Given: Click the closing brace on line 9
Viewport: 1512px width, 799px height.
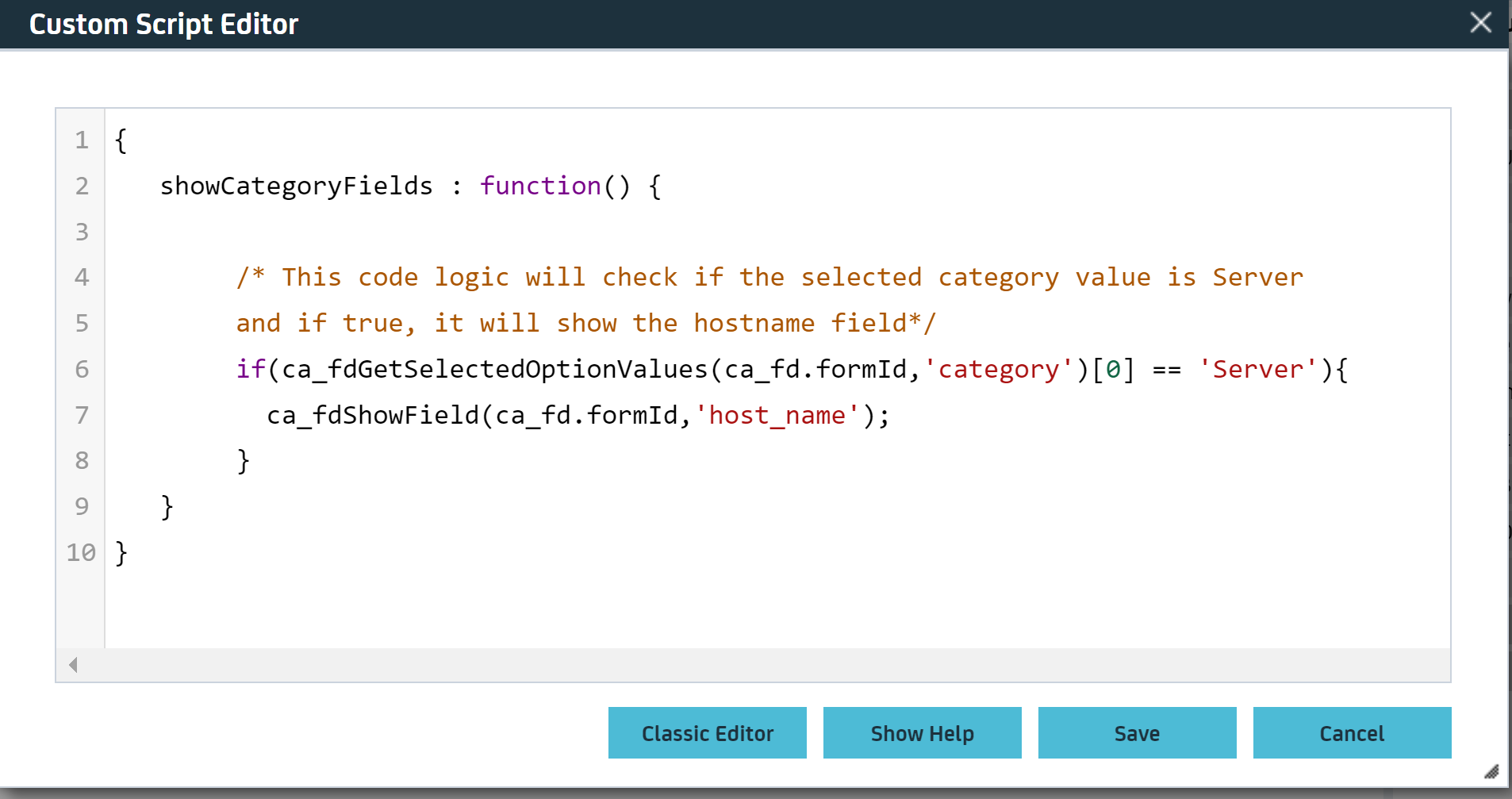Looking at the screenshot, I should (166, 505).
